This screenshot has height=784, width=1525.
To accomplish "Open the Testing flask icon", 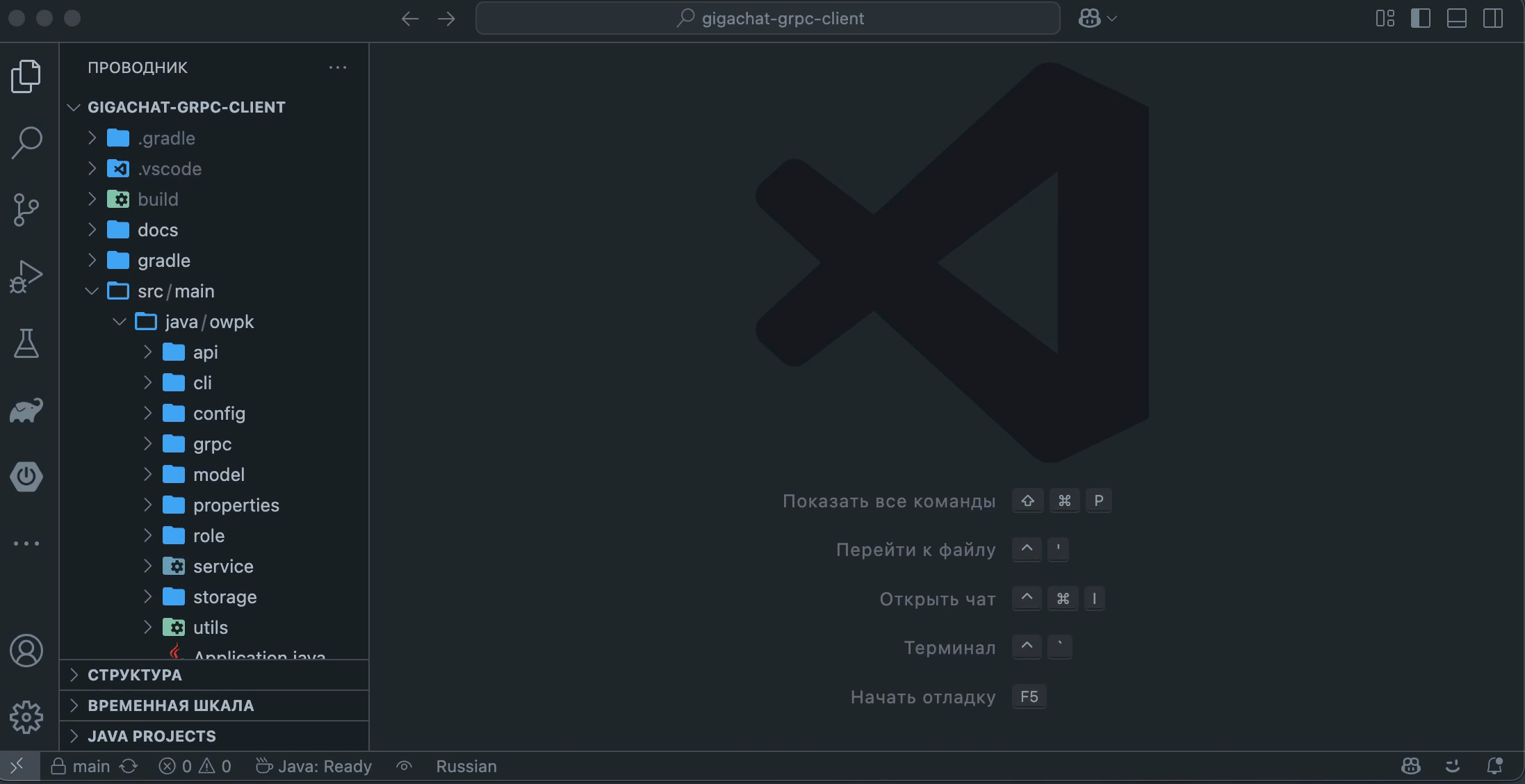I will point(26,343).
